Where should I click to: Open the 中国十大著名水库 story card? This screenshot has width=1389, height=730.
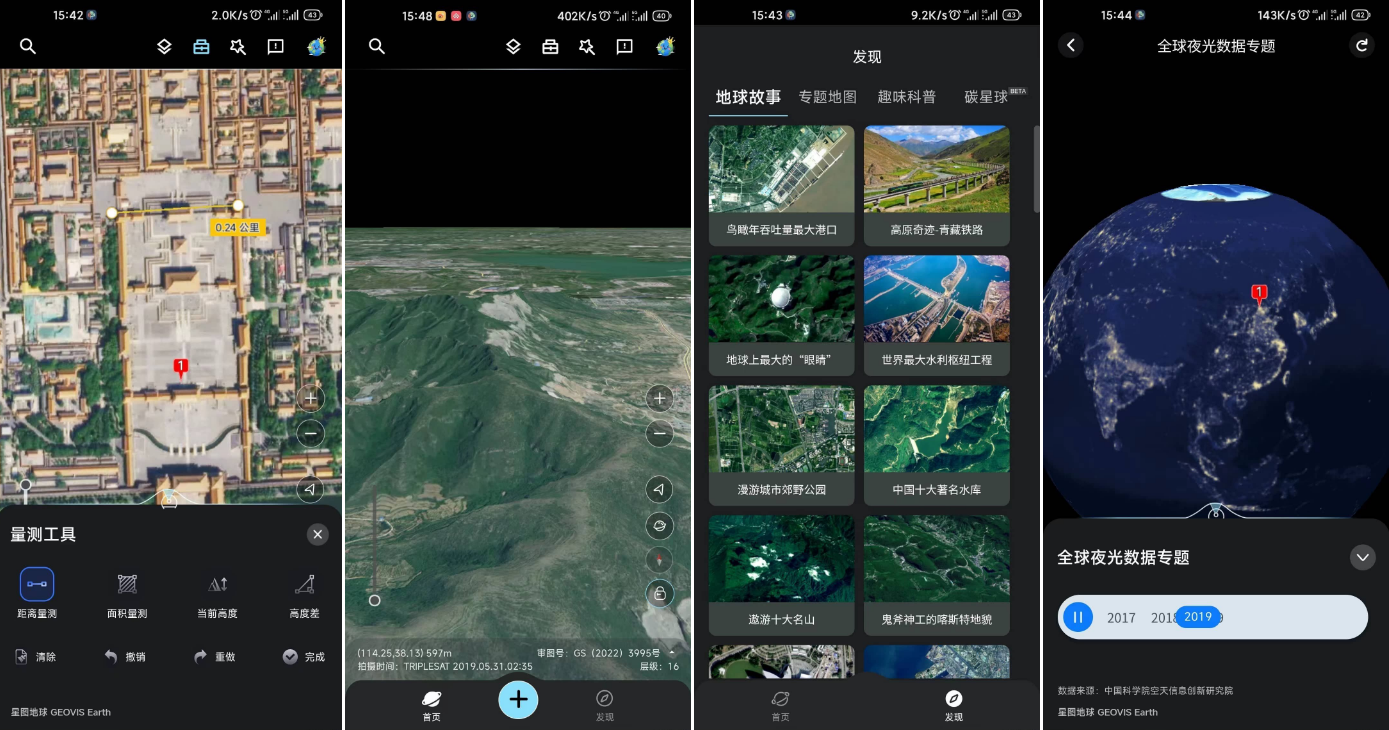point(937,446)
